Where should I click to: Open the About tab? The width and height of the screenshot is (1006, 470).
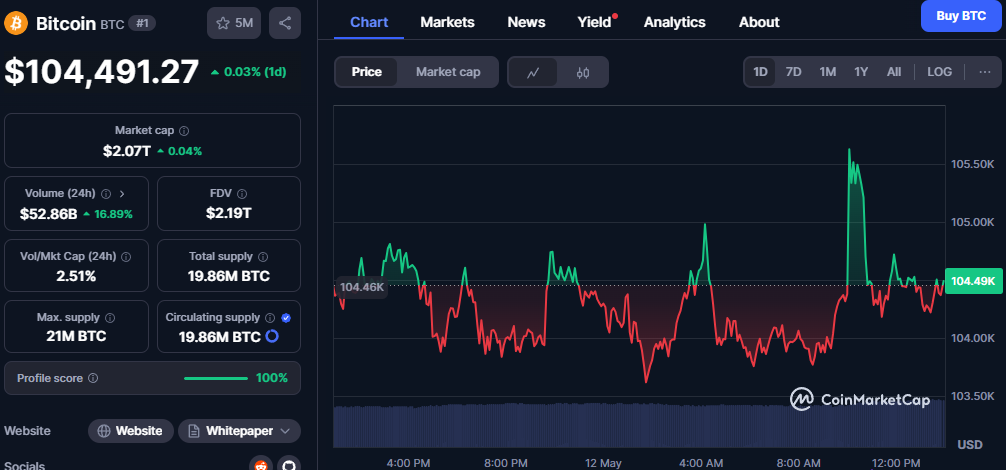tap(759, 22)
